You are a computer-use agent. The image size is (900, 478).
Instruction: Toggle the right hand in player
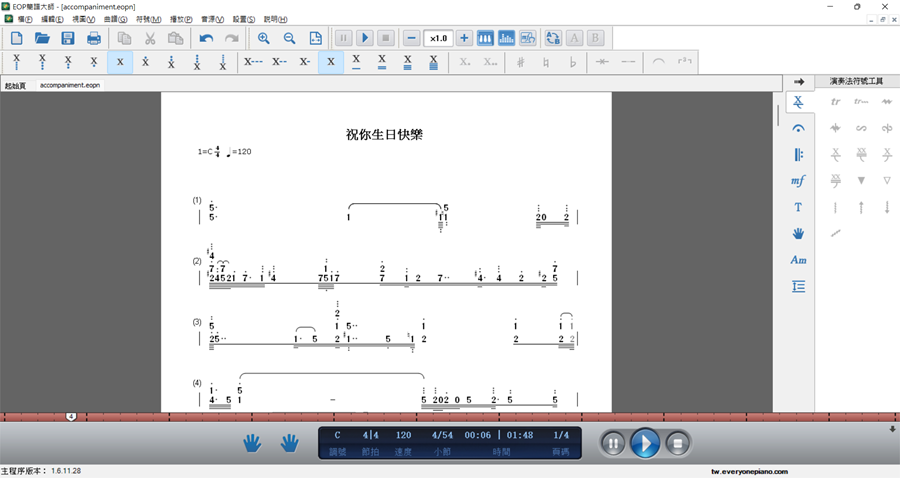point(289,443)
